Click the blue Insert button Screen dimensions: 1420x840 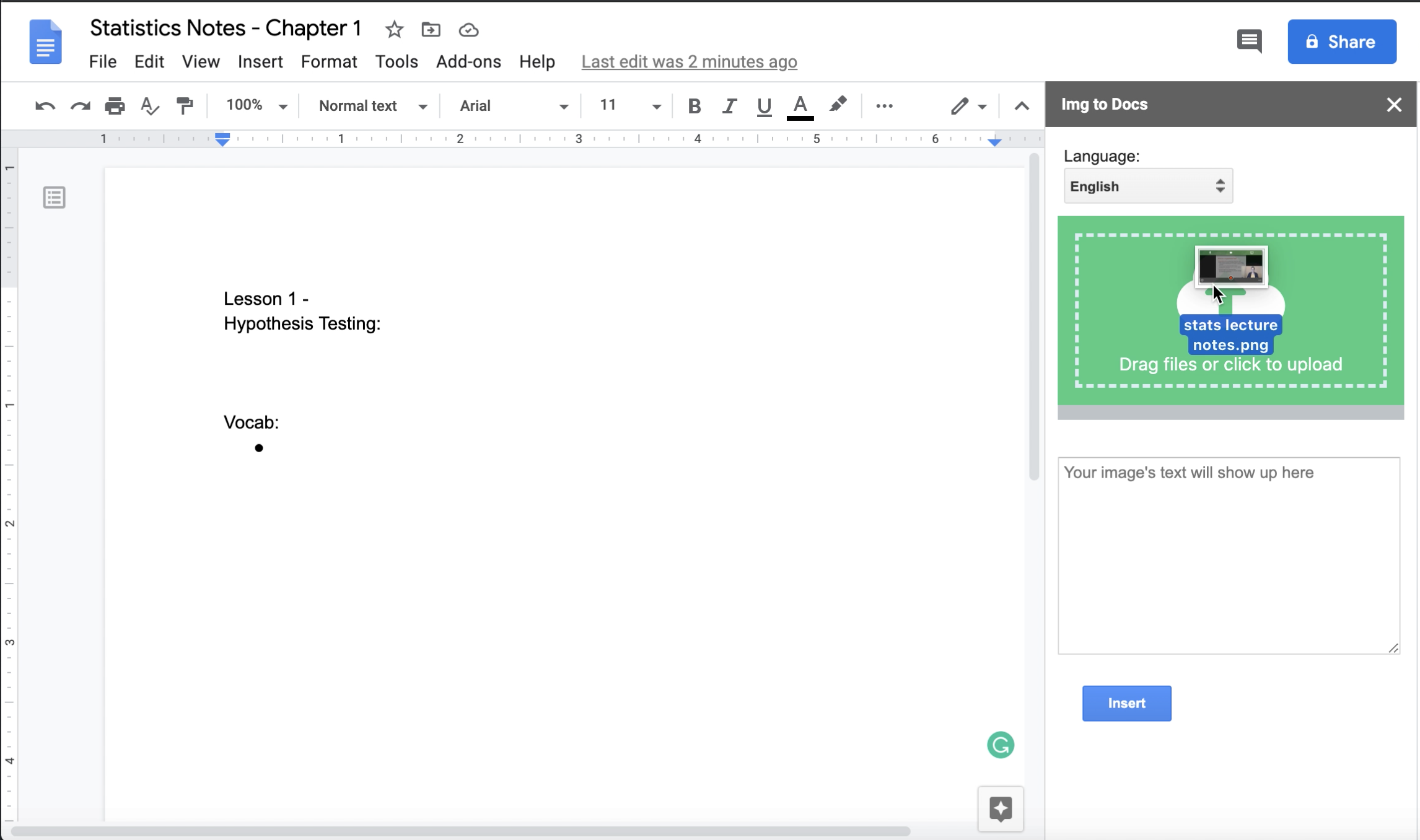(x=1126, y=703)
